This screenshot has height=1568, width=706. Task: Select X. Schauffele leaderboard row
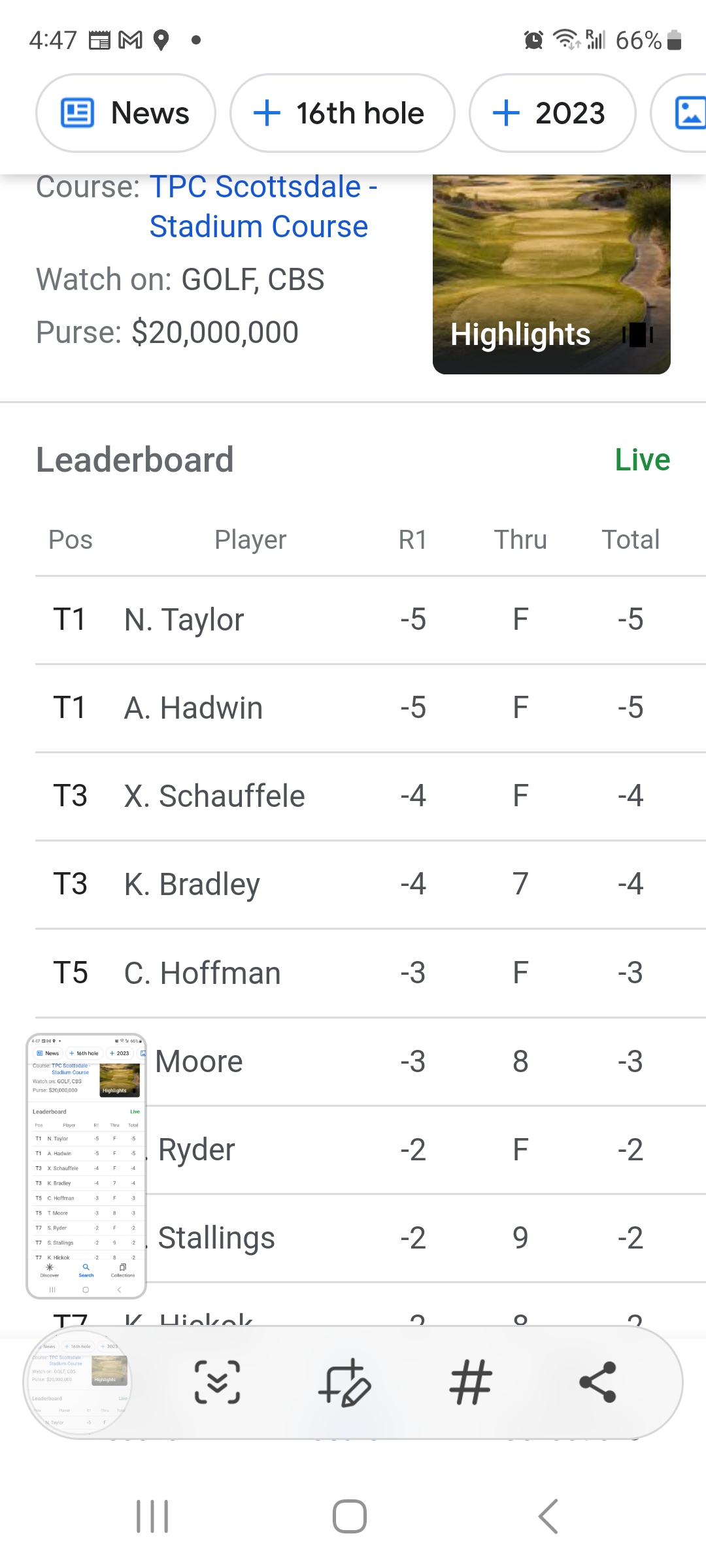pyautogui.click(x=353, y=796)
